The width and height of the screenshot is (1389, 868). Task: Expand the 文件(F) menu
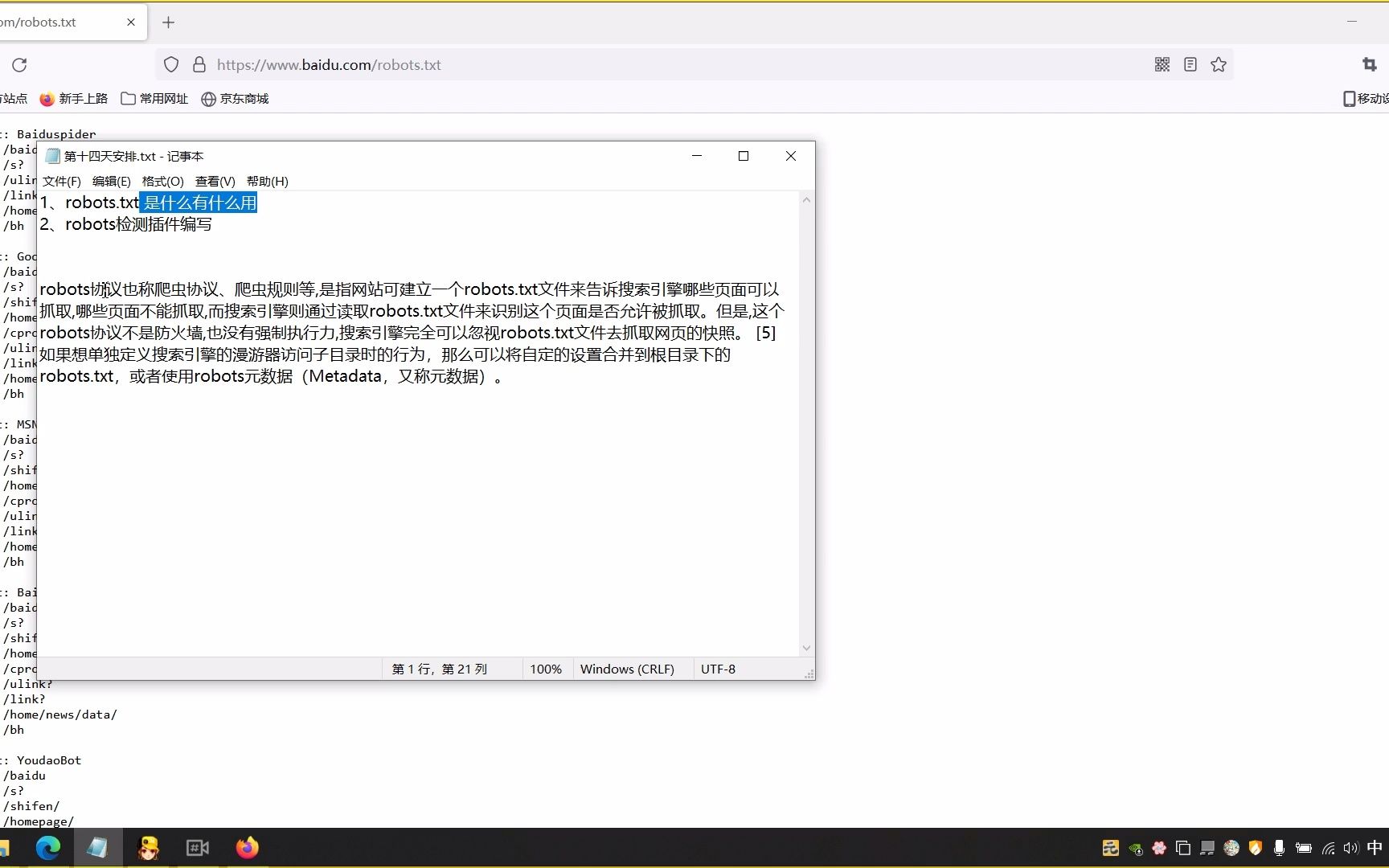tap(62, 181)
